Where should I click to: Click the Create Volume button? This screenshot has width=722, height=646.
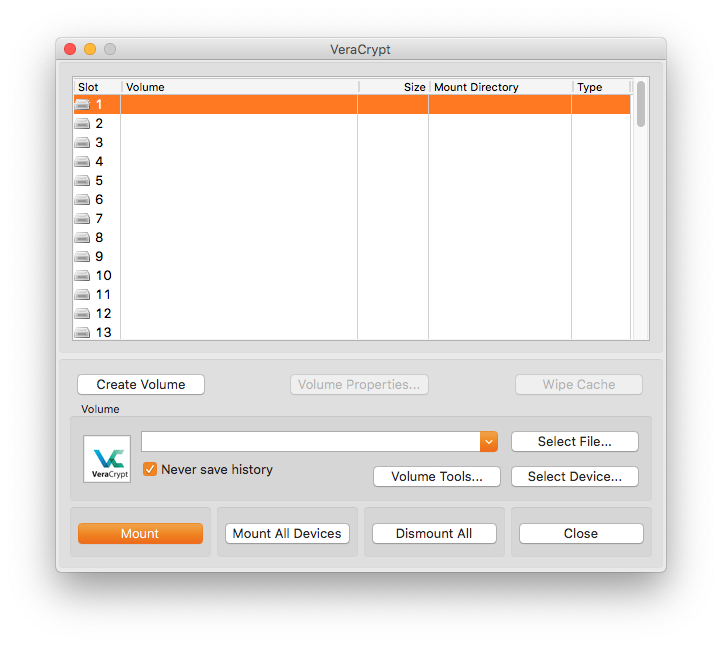141,384
